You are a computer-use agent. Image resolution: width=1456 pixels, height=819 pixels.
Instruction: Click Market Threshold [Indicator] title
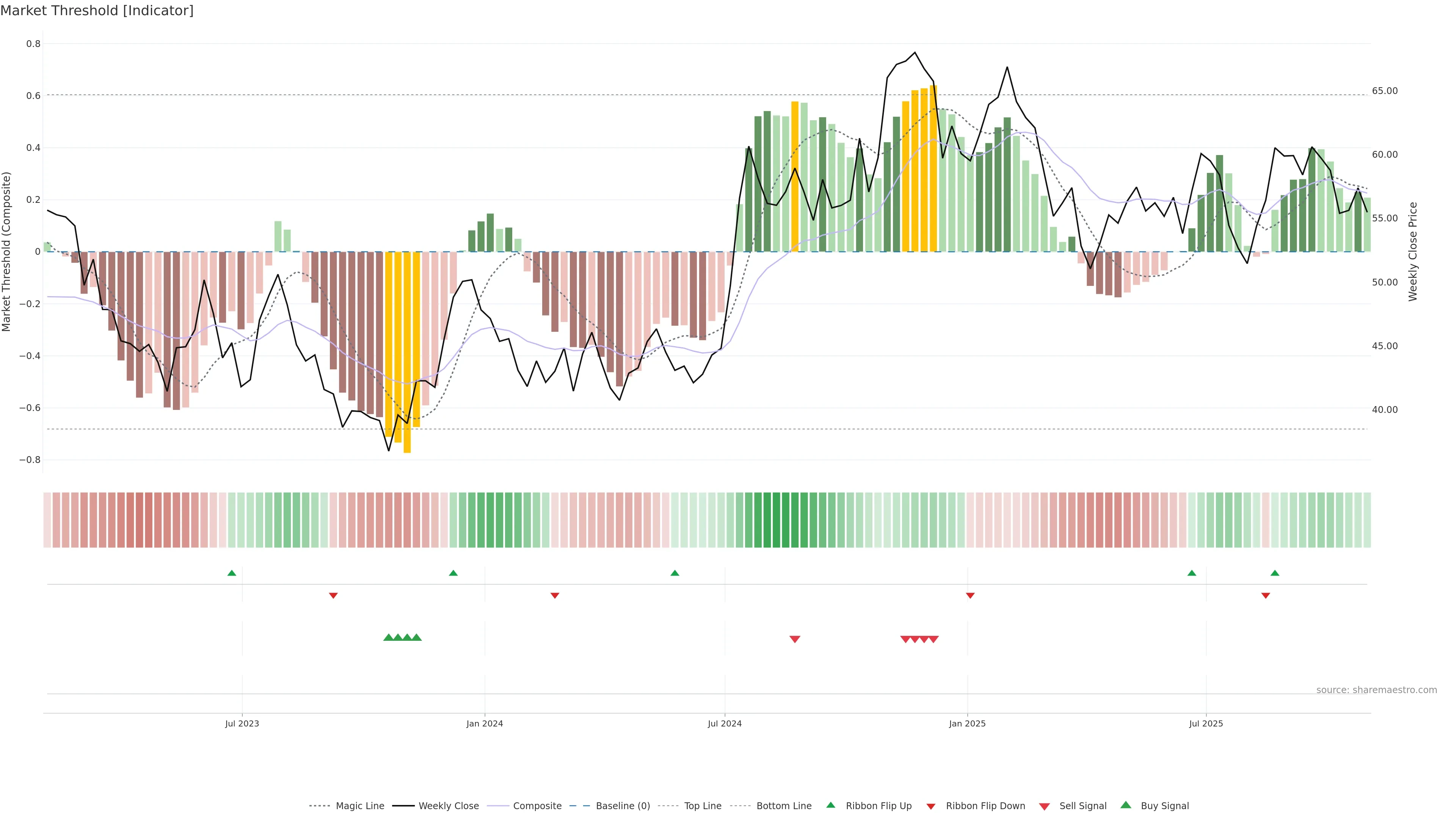click(x=97, y=11)
